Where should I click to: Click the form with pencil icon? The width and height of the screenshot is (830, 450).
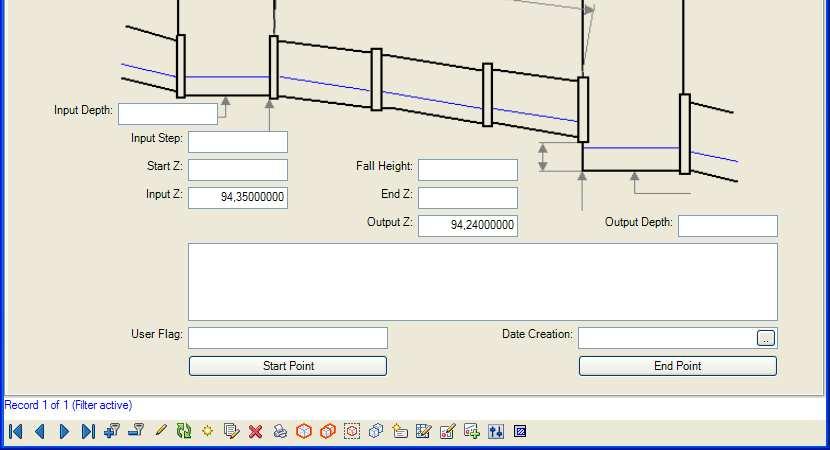[x=447, y=431]
